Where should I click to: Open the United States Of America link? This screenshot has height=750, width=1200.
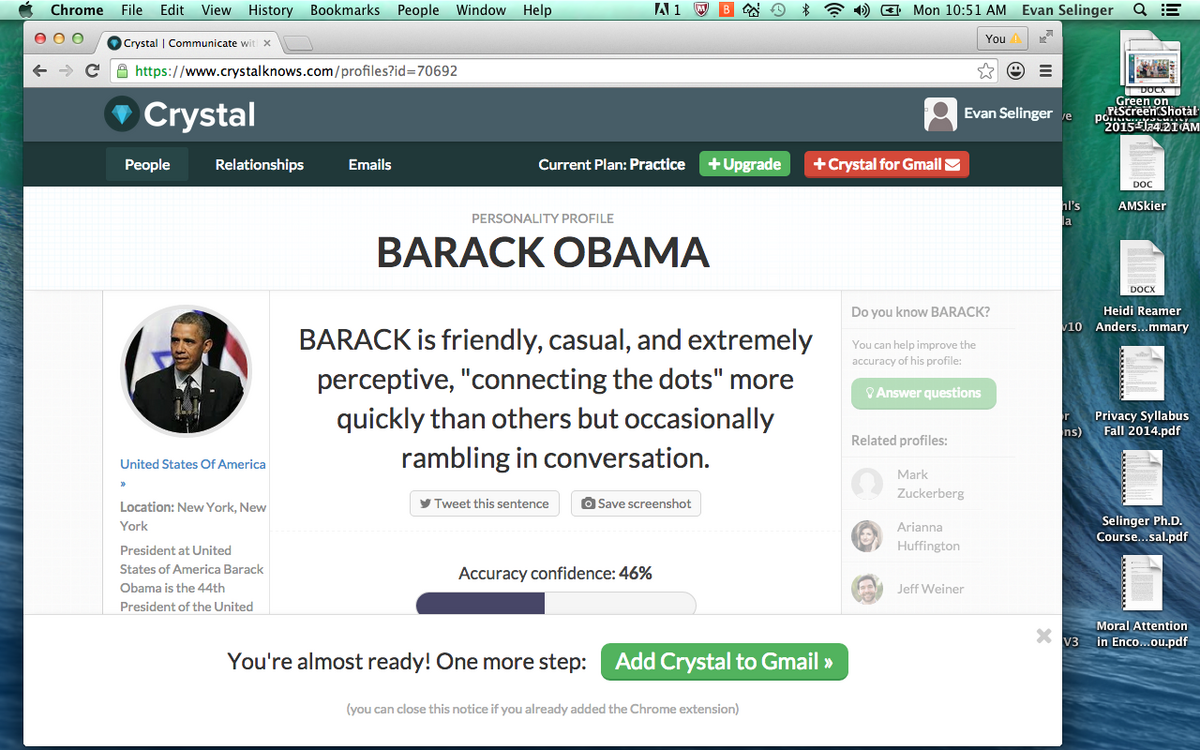click(192, 464)
